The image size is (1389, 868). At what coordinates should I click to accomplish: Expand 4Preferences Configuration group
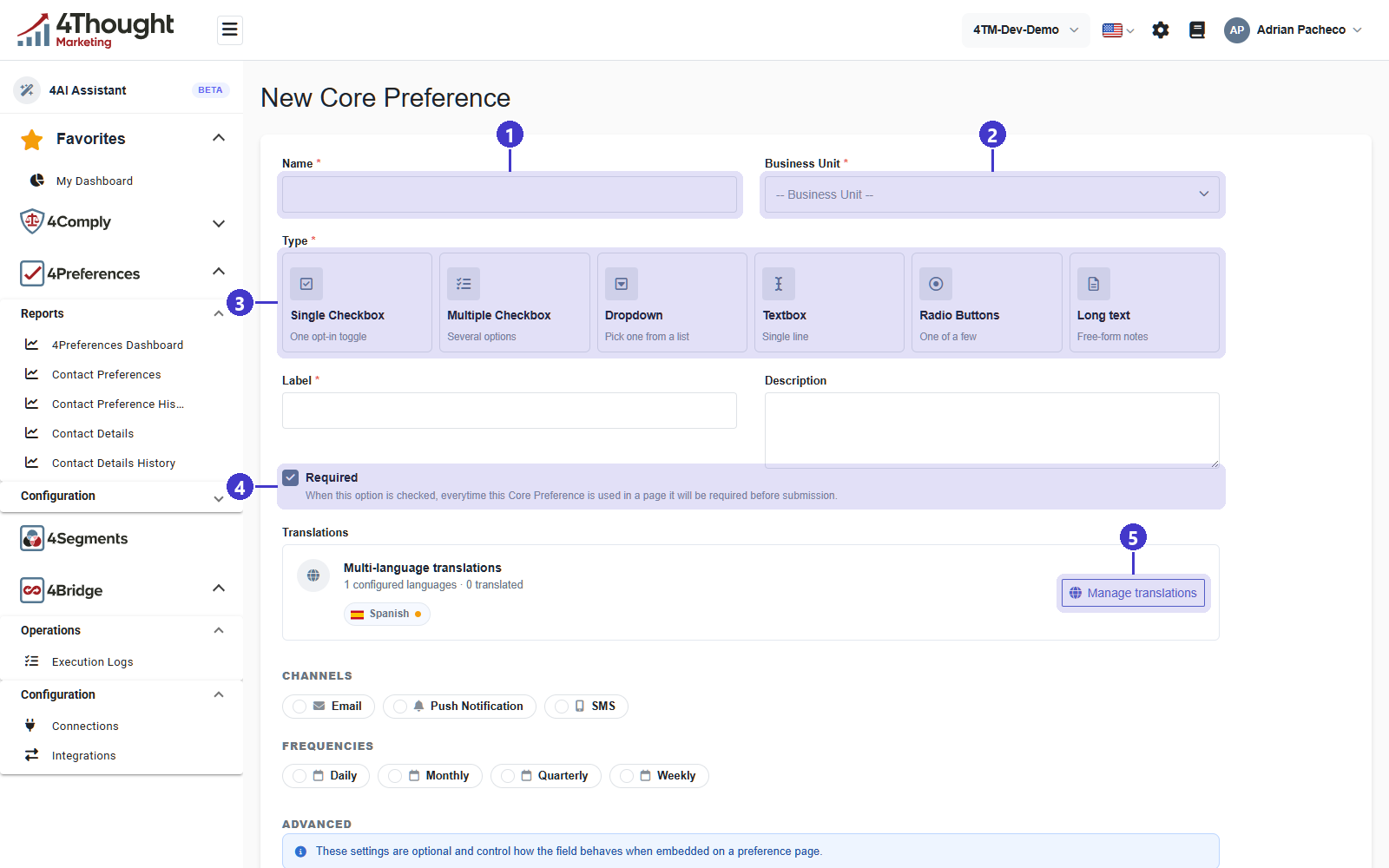click(x=219, y=498)
